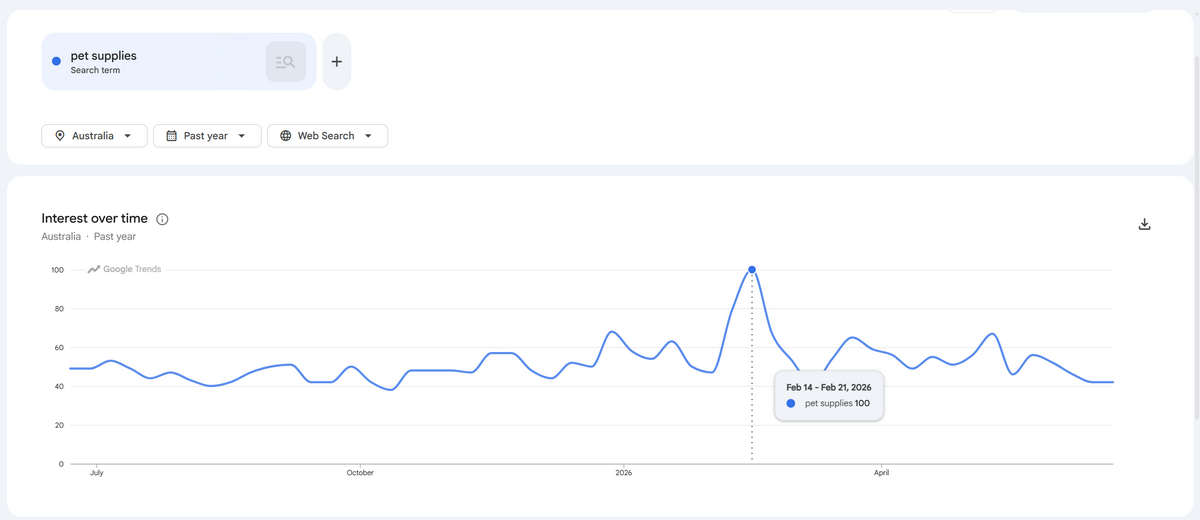Click the info icon beside Interest over time
The height and width of the screenshot is (520, 1200).
point(162,219)
